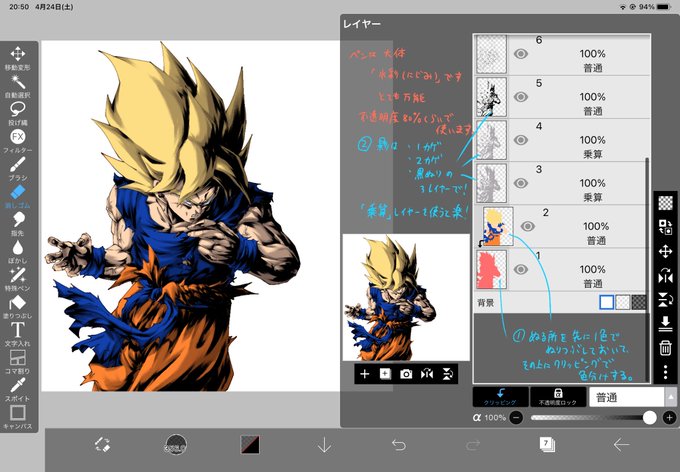Select the light transparent background option
This screenshot has width=680, height=472.
pyautogui.click(x=623, y=302)
